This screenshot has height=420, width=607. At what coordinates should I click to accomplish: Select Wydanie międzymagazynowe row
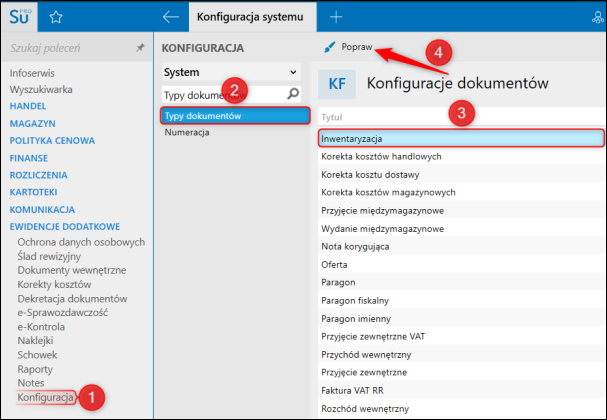coord(461,229)
